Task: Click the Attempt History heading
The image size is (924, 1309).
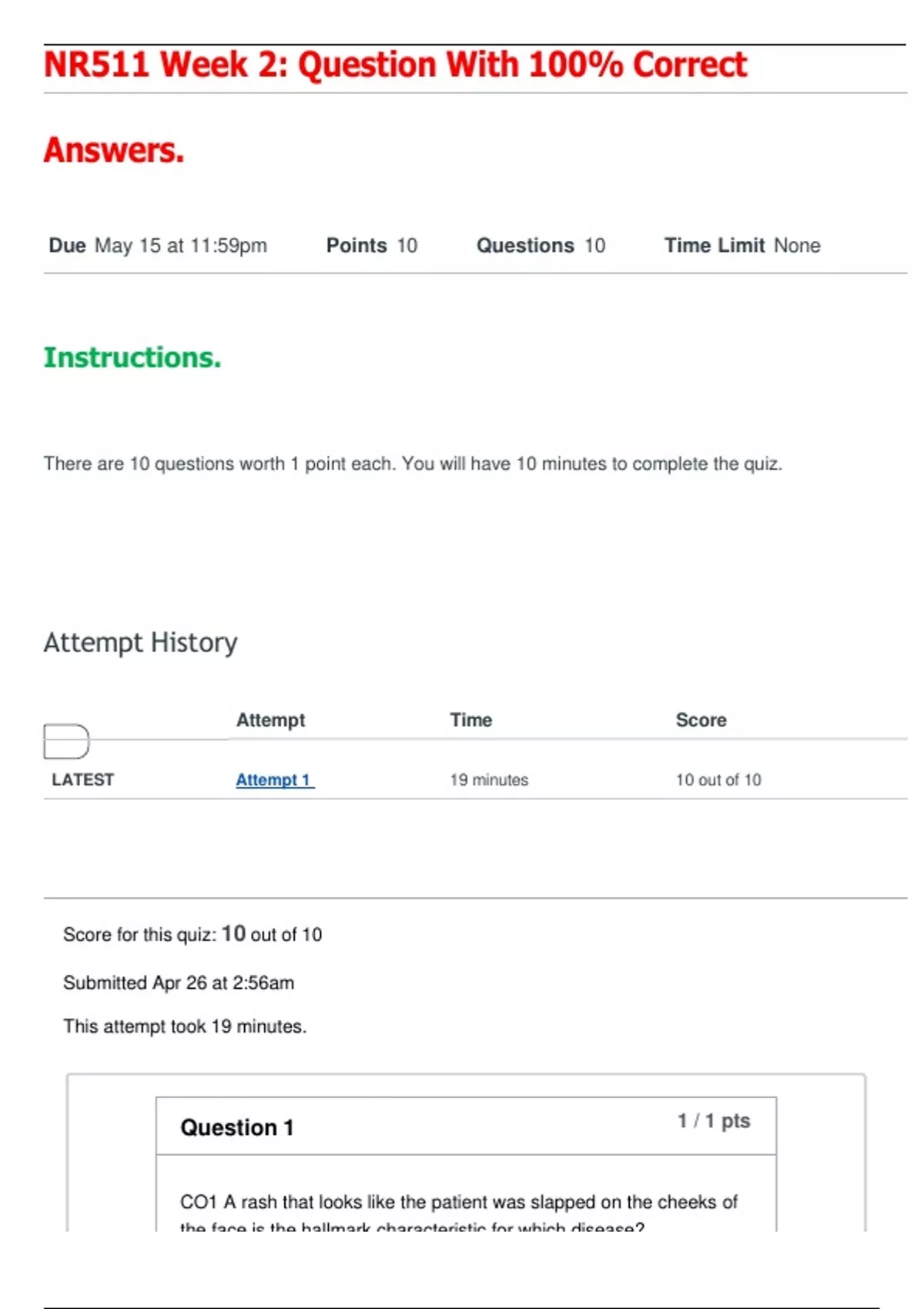Action: (140, 642)
